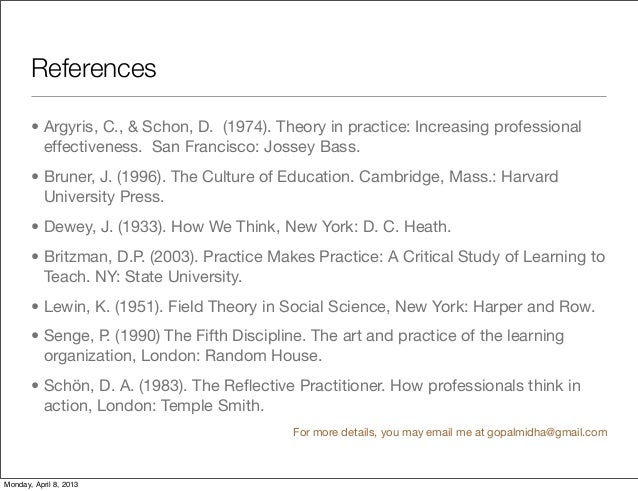The height and width of the screenshot is (491, 638).
Task: Select the Senge 1990 Fifth Discipline entry
Action: (x=300, y=336)
